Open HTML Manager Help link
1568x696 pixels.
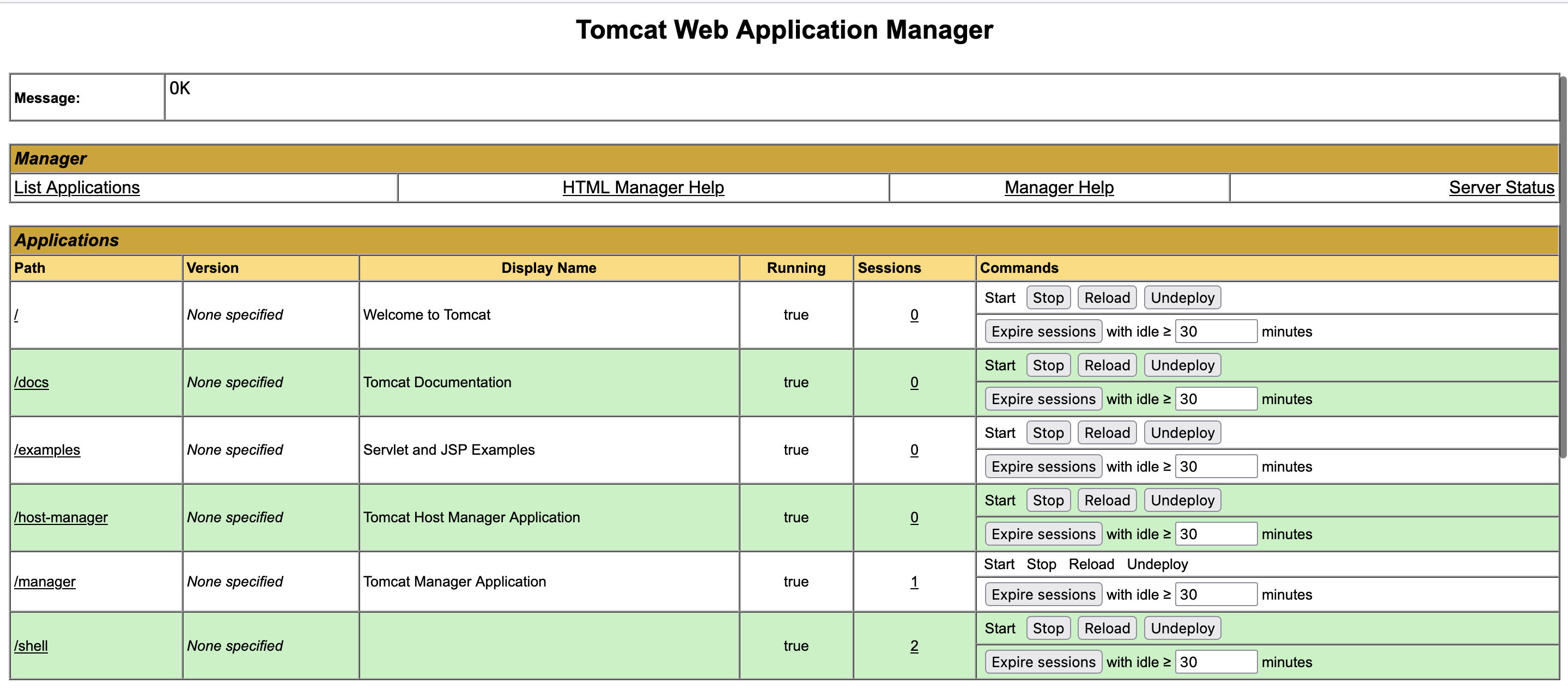643,187
